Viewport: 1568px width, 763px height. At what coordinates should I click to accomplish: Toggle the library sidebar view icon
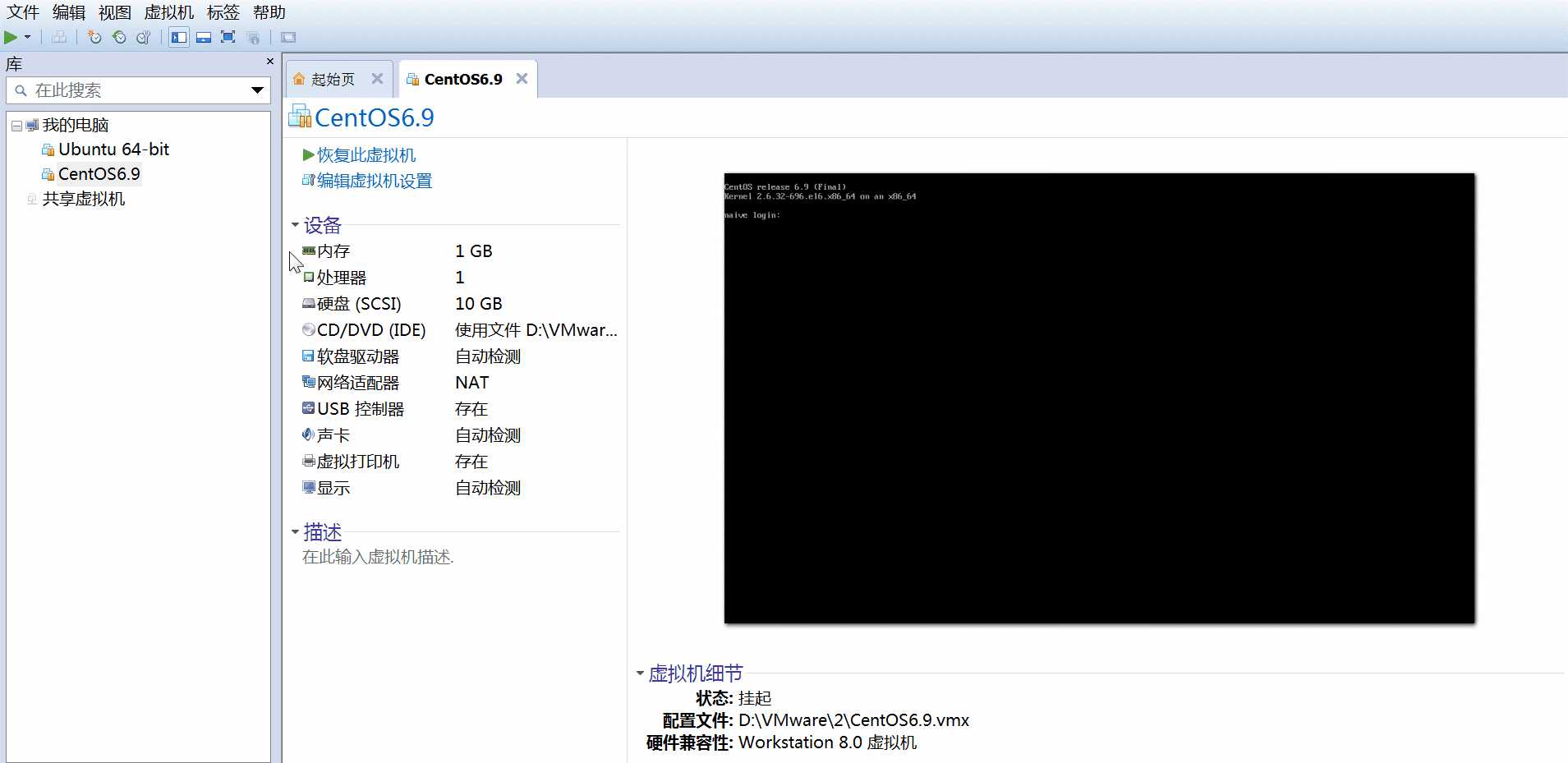point(179,37)
